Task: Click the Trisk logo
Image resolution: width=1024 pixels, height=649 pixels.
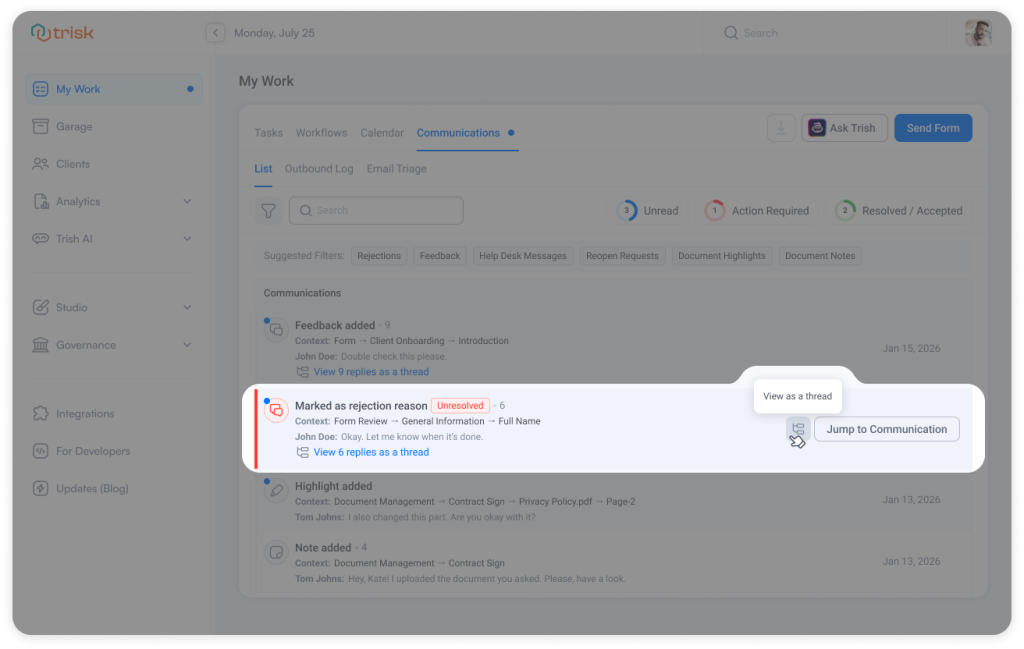Action: pyautogui.click(x=62, y=32)
